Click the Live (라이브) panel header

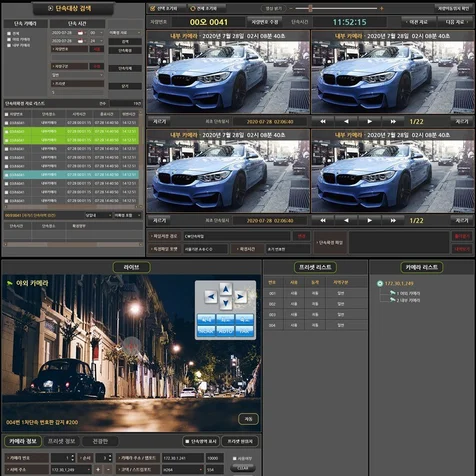(132, 267)
